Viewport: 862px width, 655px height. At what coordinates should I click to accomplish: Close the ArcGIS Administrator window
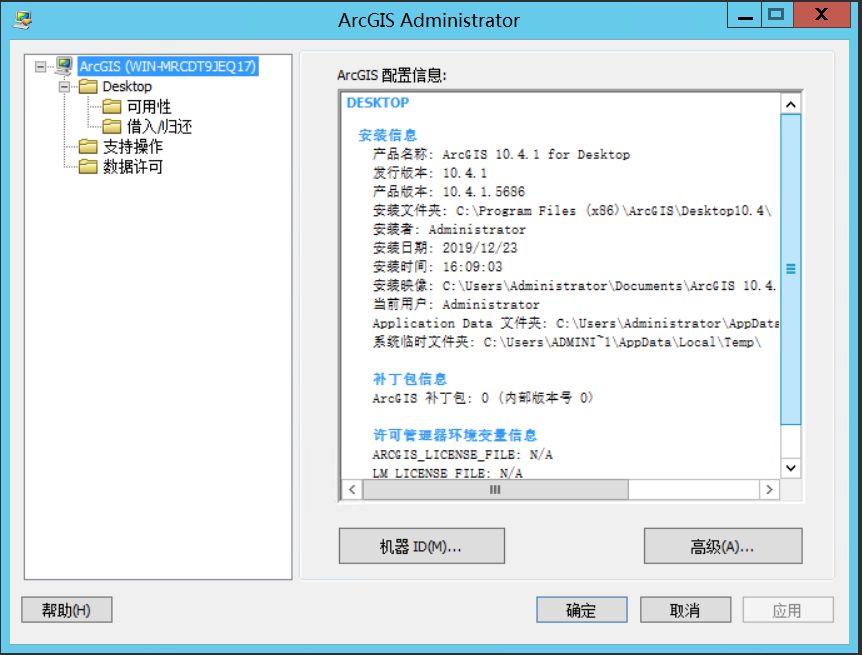(x=822, y=15)
